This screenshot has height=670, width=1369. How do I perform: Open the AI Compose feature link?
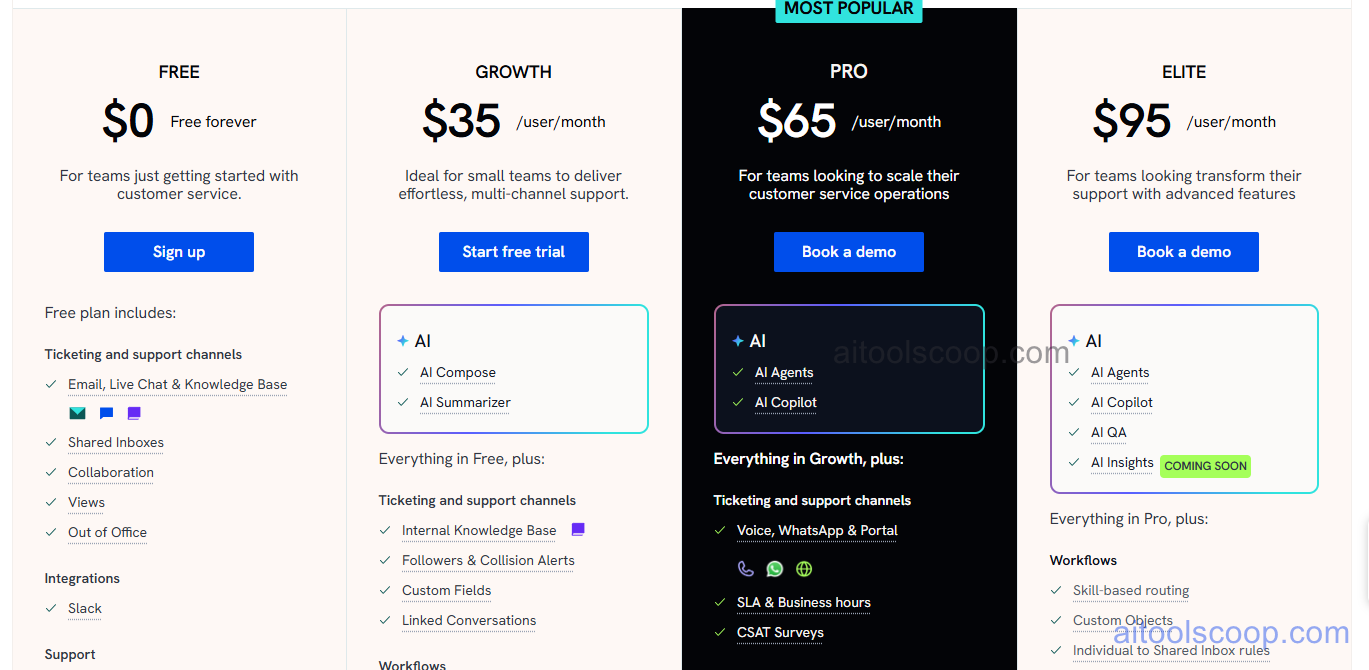[x=457, y=372]
